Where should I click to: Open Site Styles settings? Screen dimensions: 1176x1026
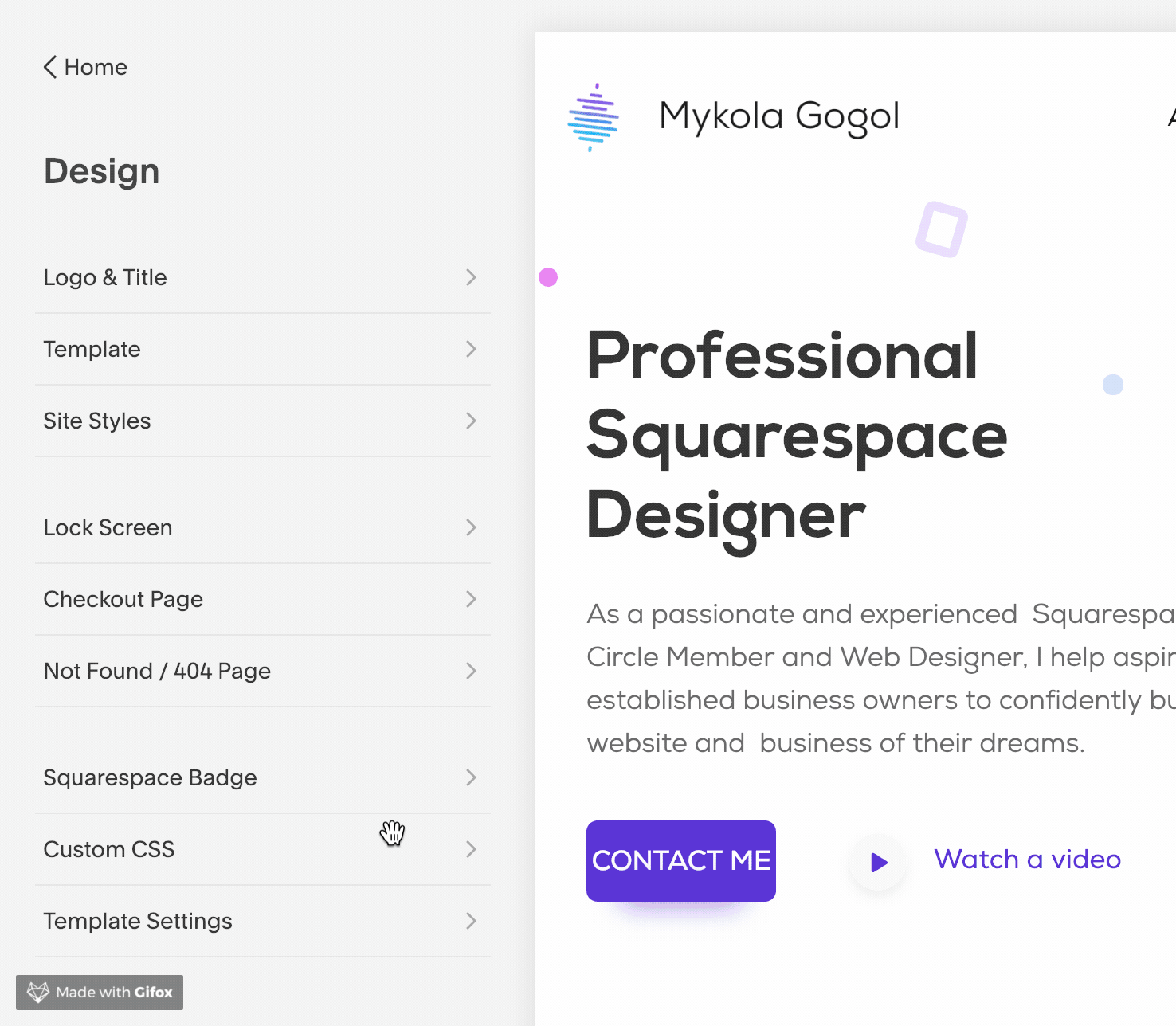click(263, 421)
